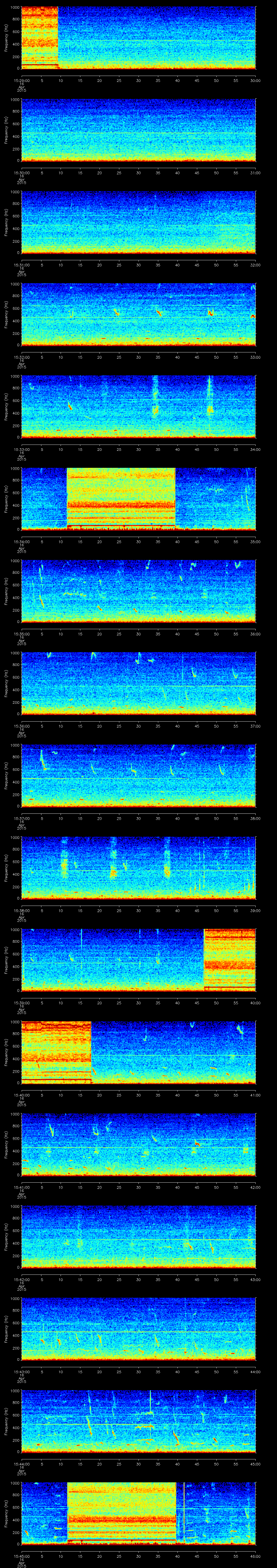Click Frequency (Hz) axis label of 15:29:00 panel
The height and width of the screenshot is (1568, 277).
coord(6,38)
